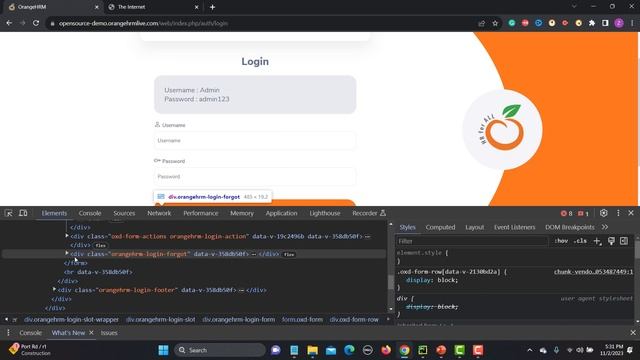Open Microsoft Edge from taskbar
This screenshot has width=640, height=360.
349,350
